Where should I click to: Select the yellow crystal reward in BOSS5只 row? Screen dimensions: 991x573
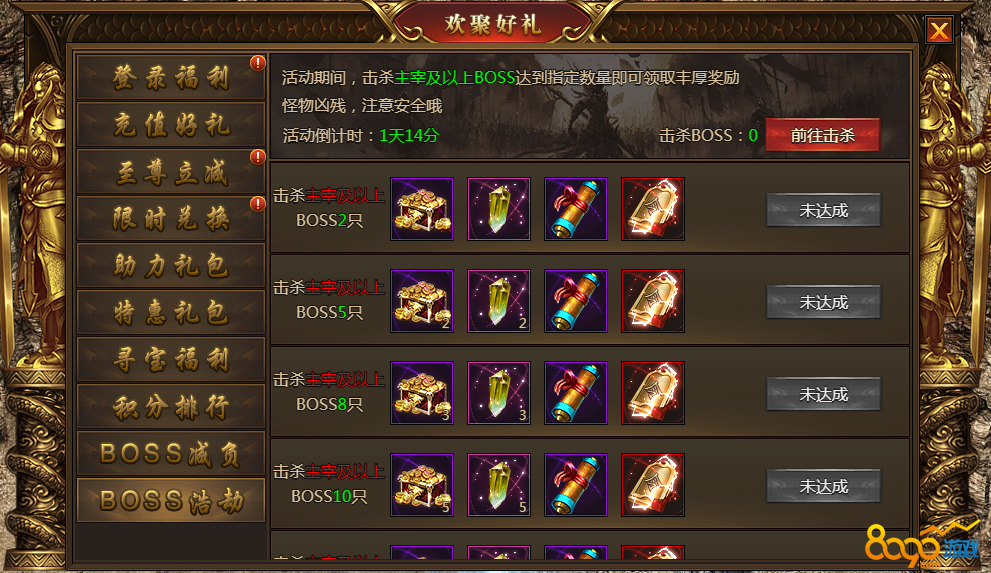click(499, 301)
